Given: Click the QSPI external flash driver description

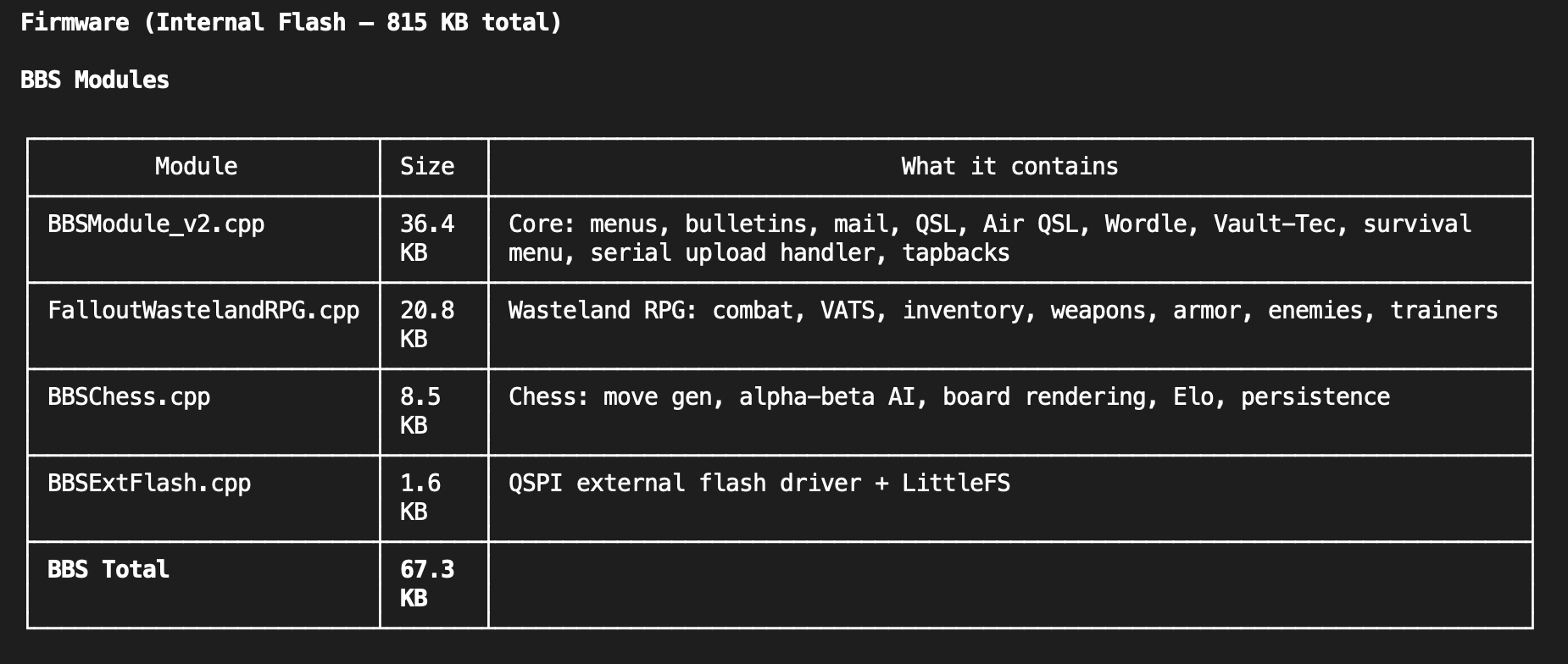Looking at the screenshot, I should tap(759, 483).
